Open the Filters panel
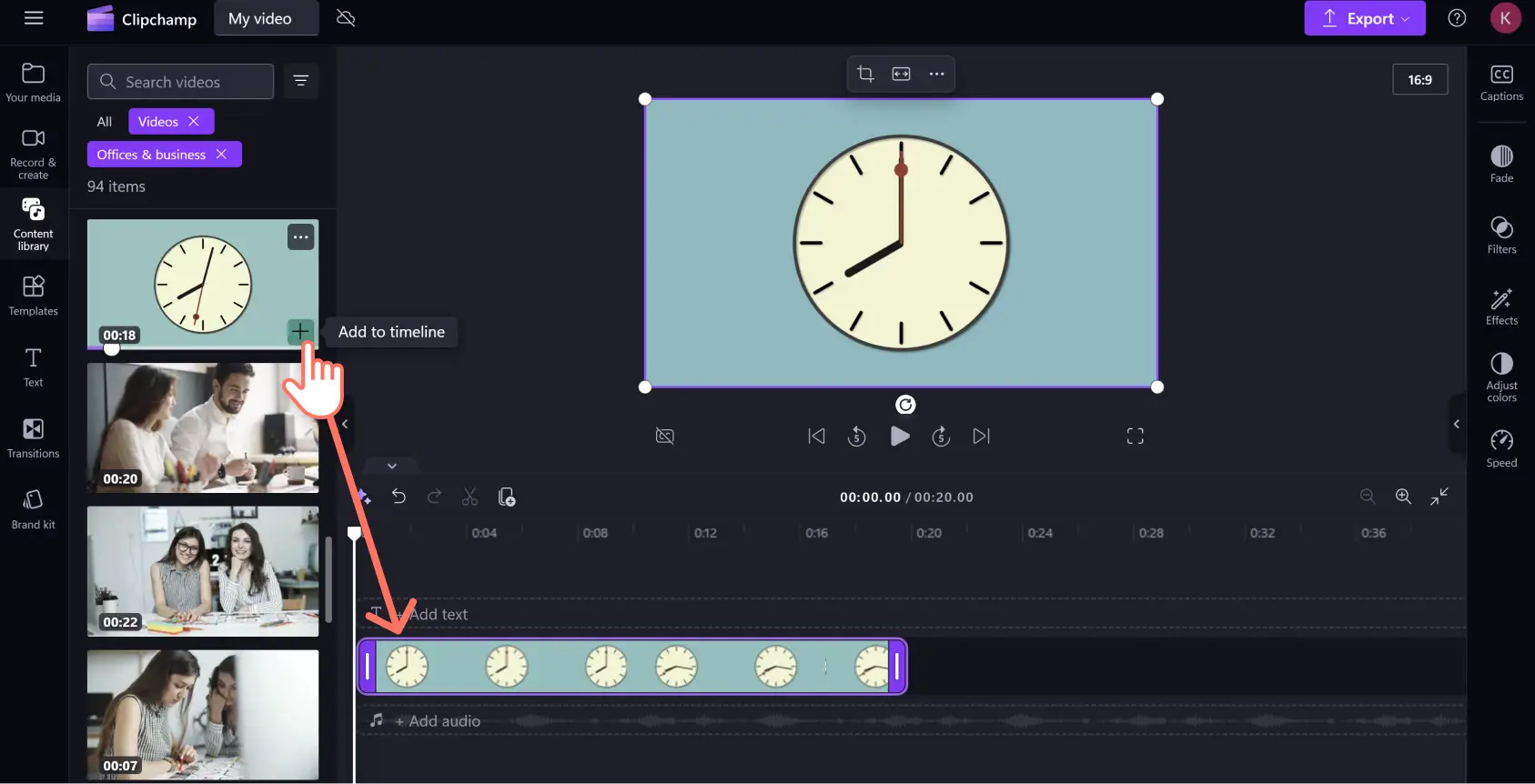The image size is (1535, 784). pyautogui.click(x=1501, y=235)
